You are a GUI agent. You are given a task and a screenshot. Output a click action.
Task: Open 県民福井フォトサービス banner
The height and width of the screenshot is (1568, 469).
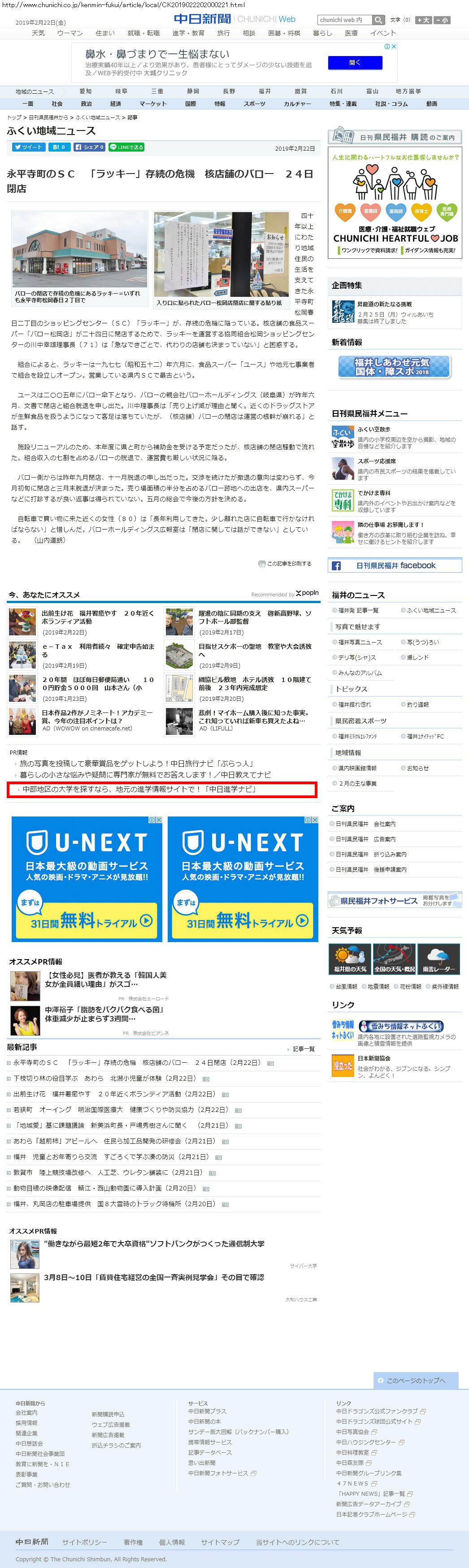(395, 900)
